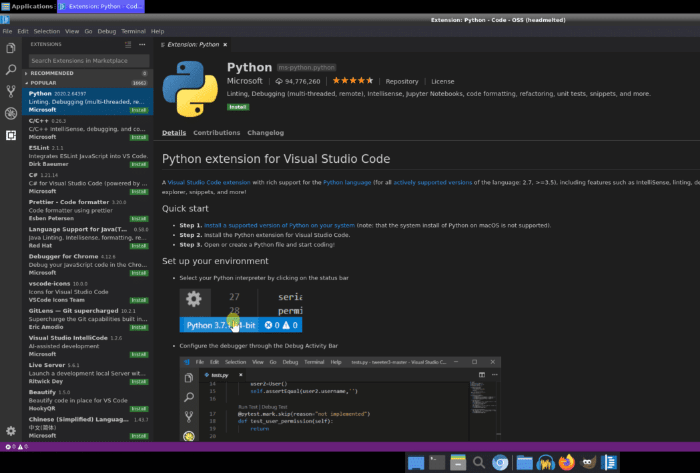Image resolution: width=700 pixels, height=473 pixels.
Task: Install Python from the extension detail page
Action: (238, 107)
